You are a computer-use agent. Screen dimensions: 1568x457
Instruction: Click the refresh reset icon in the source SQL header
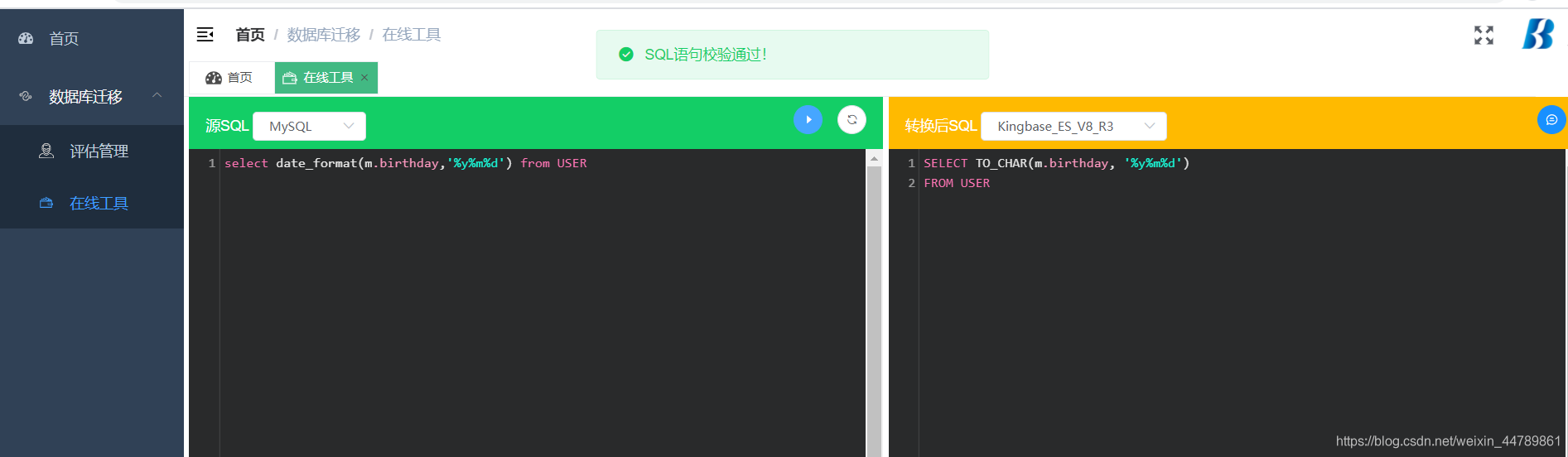(852, 120)
